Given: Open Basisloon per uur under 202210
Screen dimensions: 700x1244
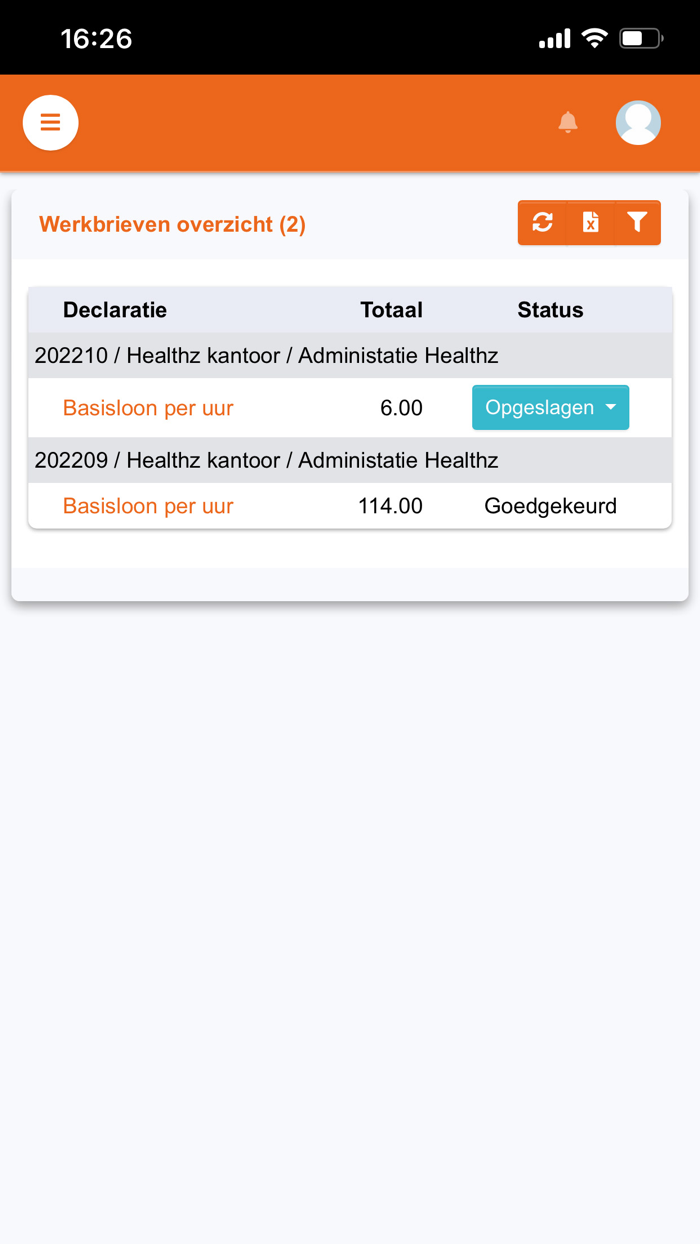Looking at the screenshot, I should click(x=148, y=408).
